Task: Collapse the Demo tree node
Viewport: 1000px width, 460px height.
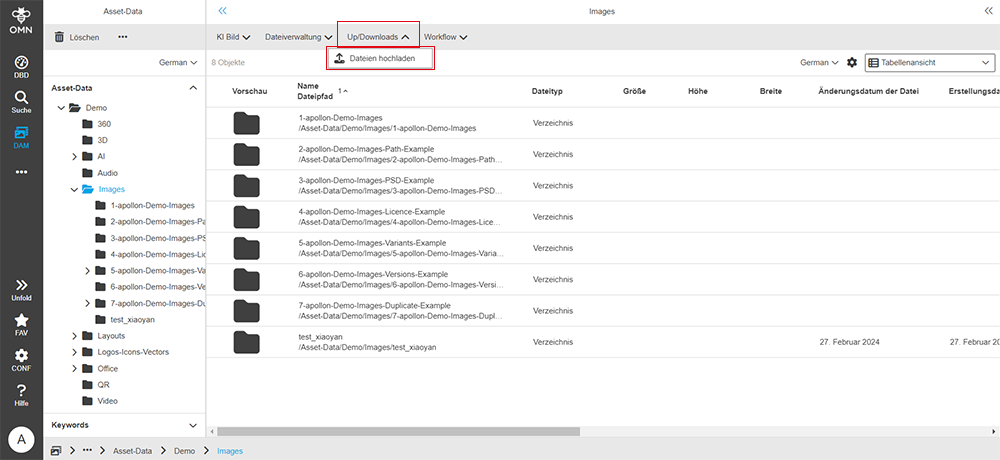Action: (61, 108)
